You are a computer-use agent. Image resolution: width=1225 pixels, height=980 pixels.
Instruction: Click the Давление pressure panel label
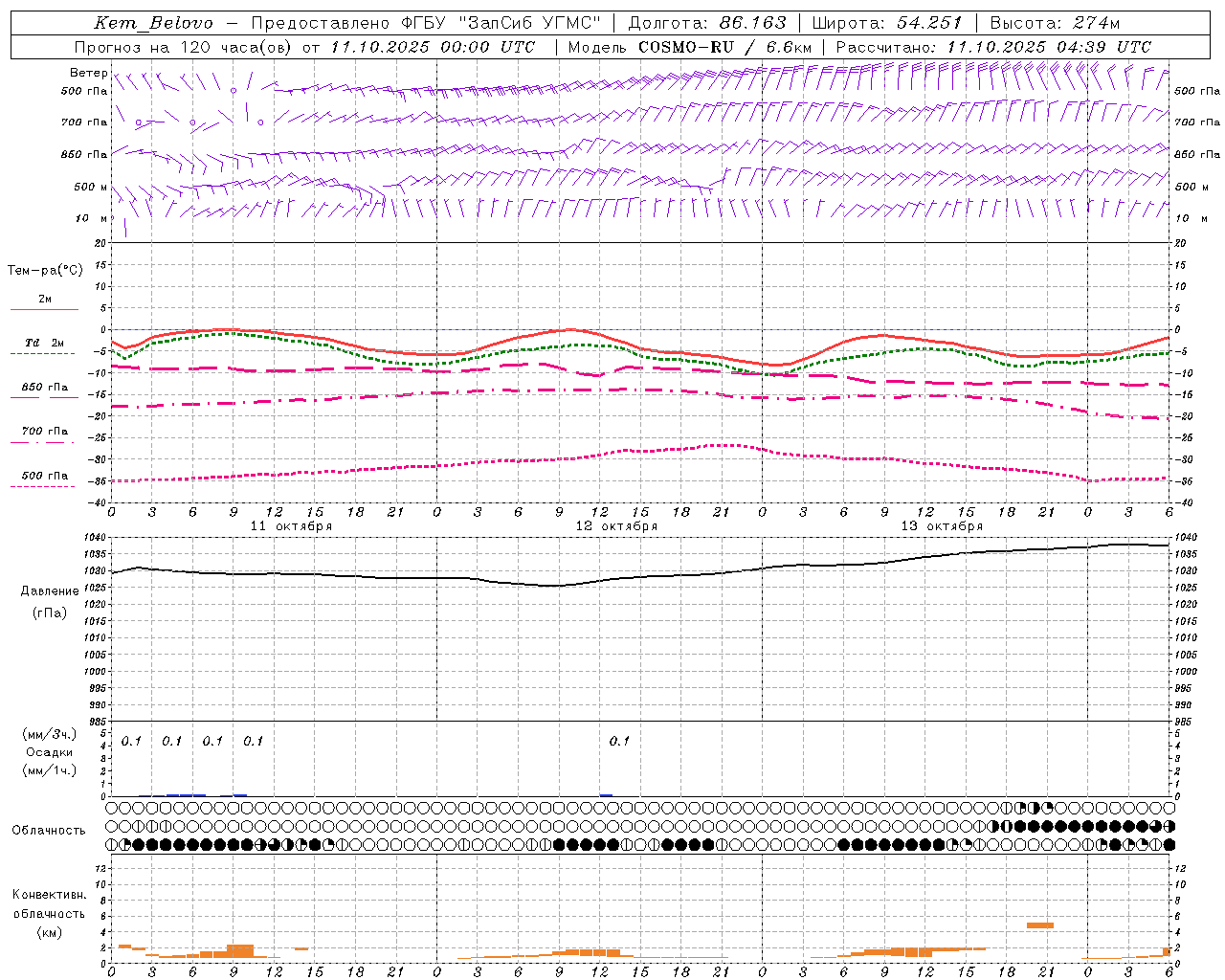tap(50, 591)
